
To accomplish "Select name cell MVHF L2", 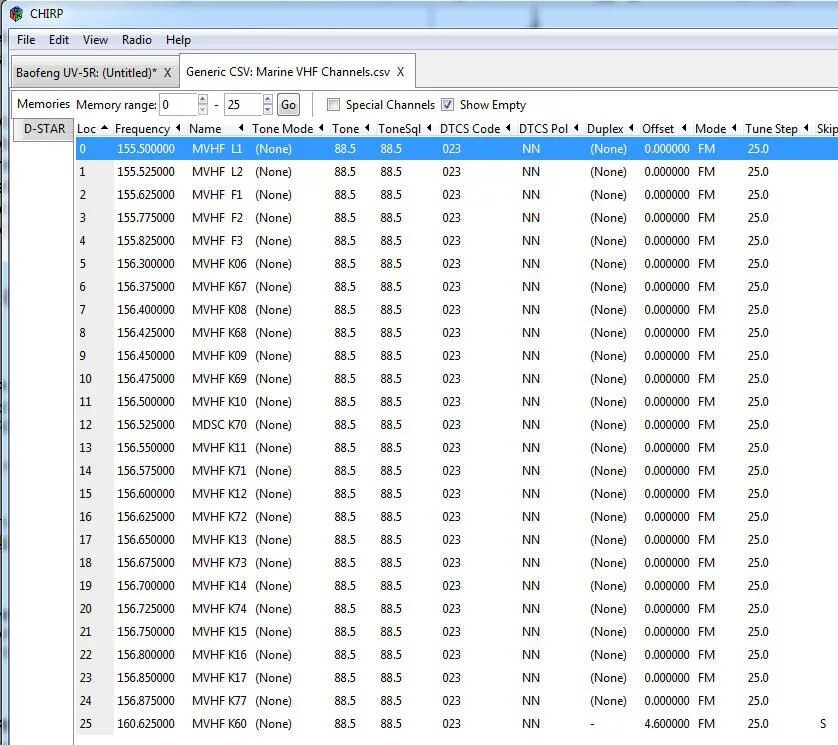I will click(x=218, y=172).
